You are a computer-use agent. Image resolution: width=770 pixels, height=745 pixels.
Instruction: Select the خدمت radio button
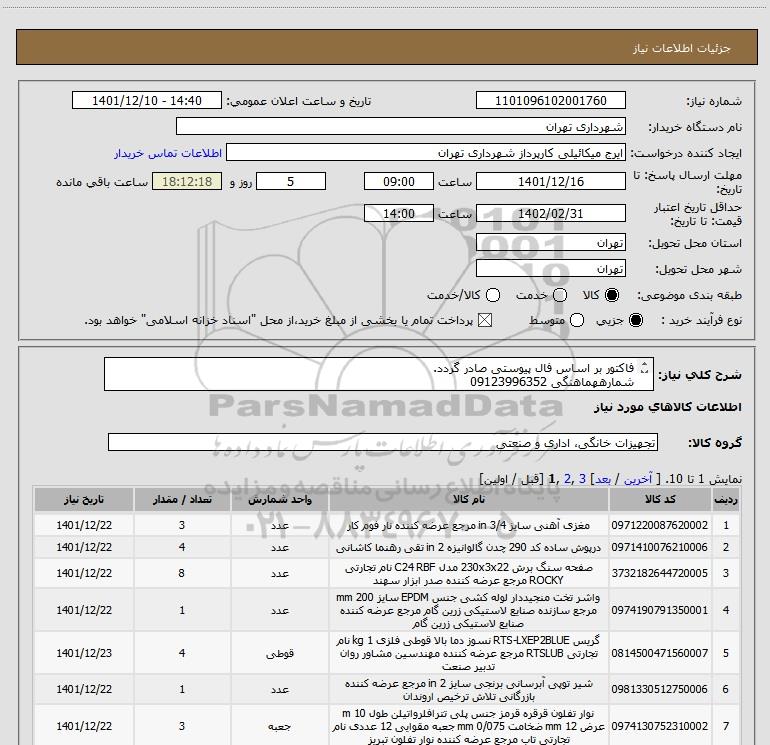(x=560, y=295)
